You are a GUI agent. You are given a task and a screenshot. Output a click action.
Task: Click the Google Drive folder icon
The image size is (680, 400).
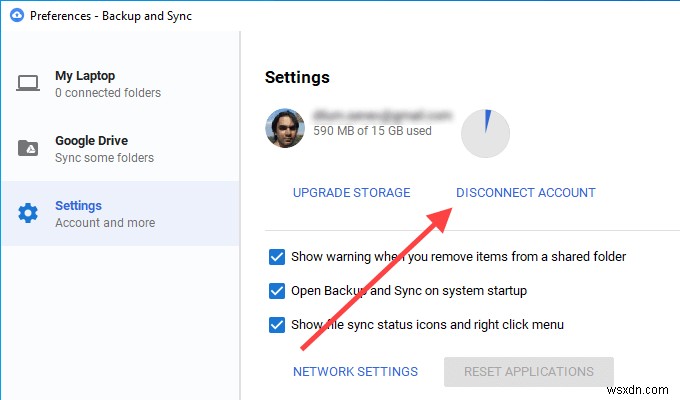tap(28, 149)
